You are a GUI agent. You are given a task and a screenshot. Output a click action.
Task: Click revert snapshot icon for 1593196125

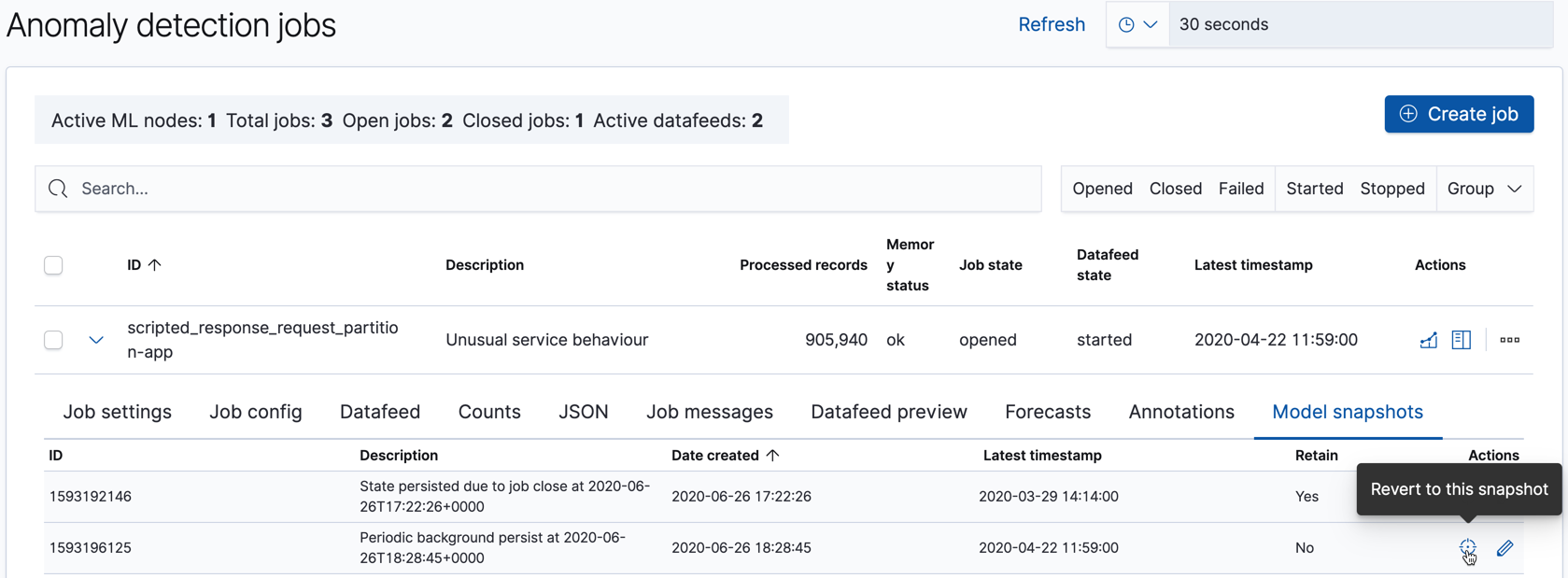[1467, 547]
